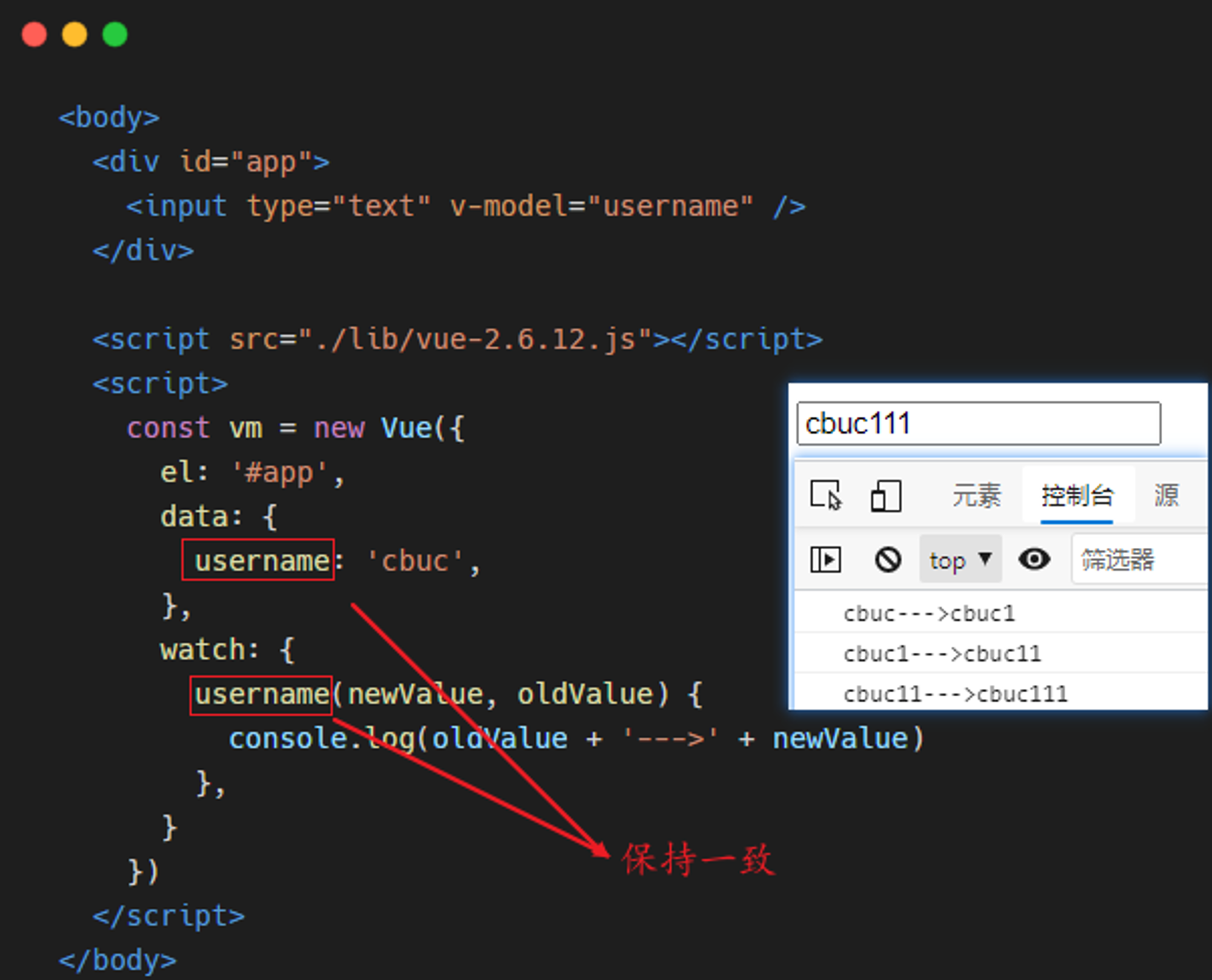Image resolution: width=1212 pixels, height=980 pixels.
Task: Toggle the live expression eye icon
Action: click(x=1034, y=559)
